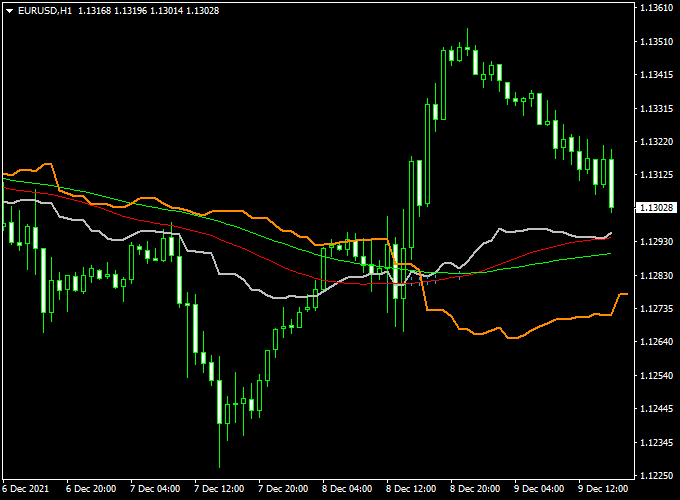Click the 6 Dec 20:00 time label
The width and height of the screenshot is (680, 500).
[x=91, y=489]
